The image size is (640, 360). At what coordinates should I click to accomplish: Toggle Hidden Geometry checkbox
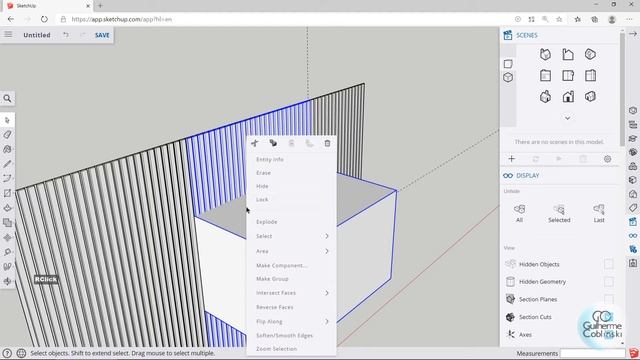[608, 282]
